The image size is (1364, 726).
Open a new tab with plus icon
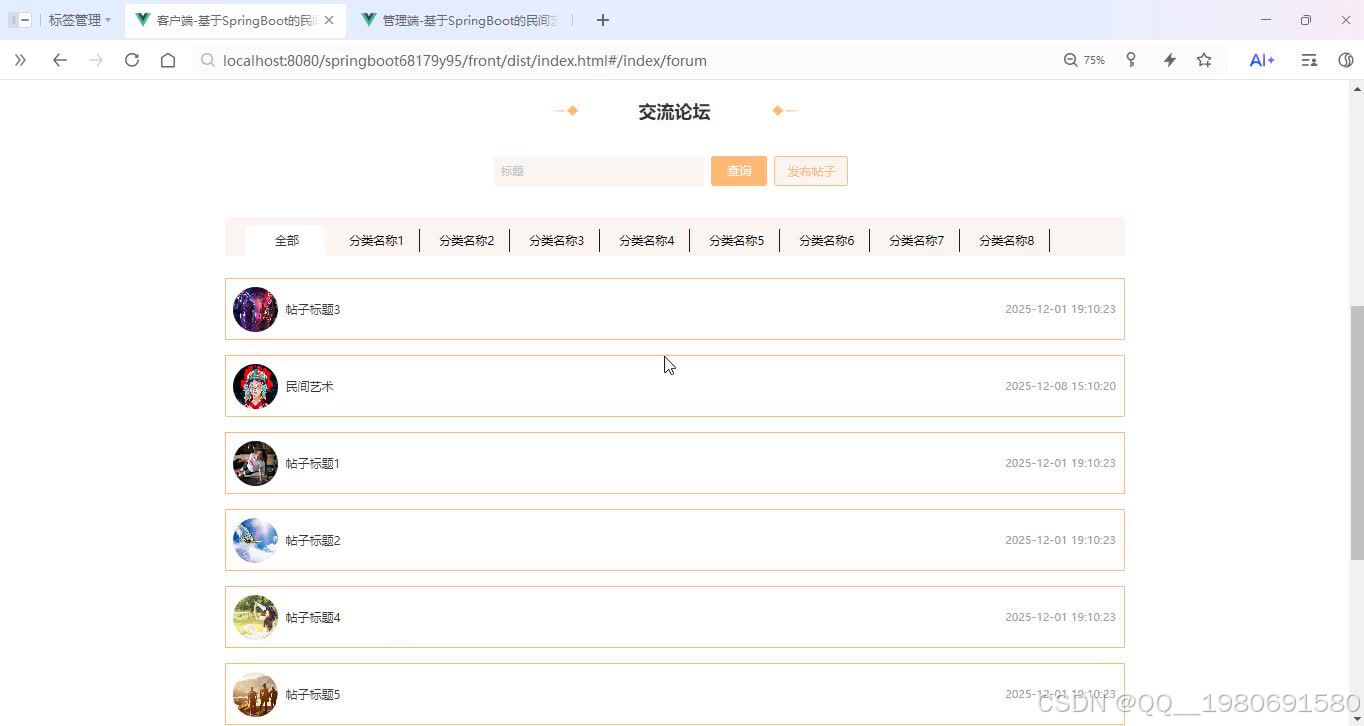[x=602, y=20]
